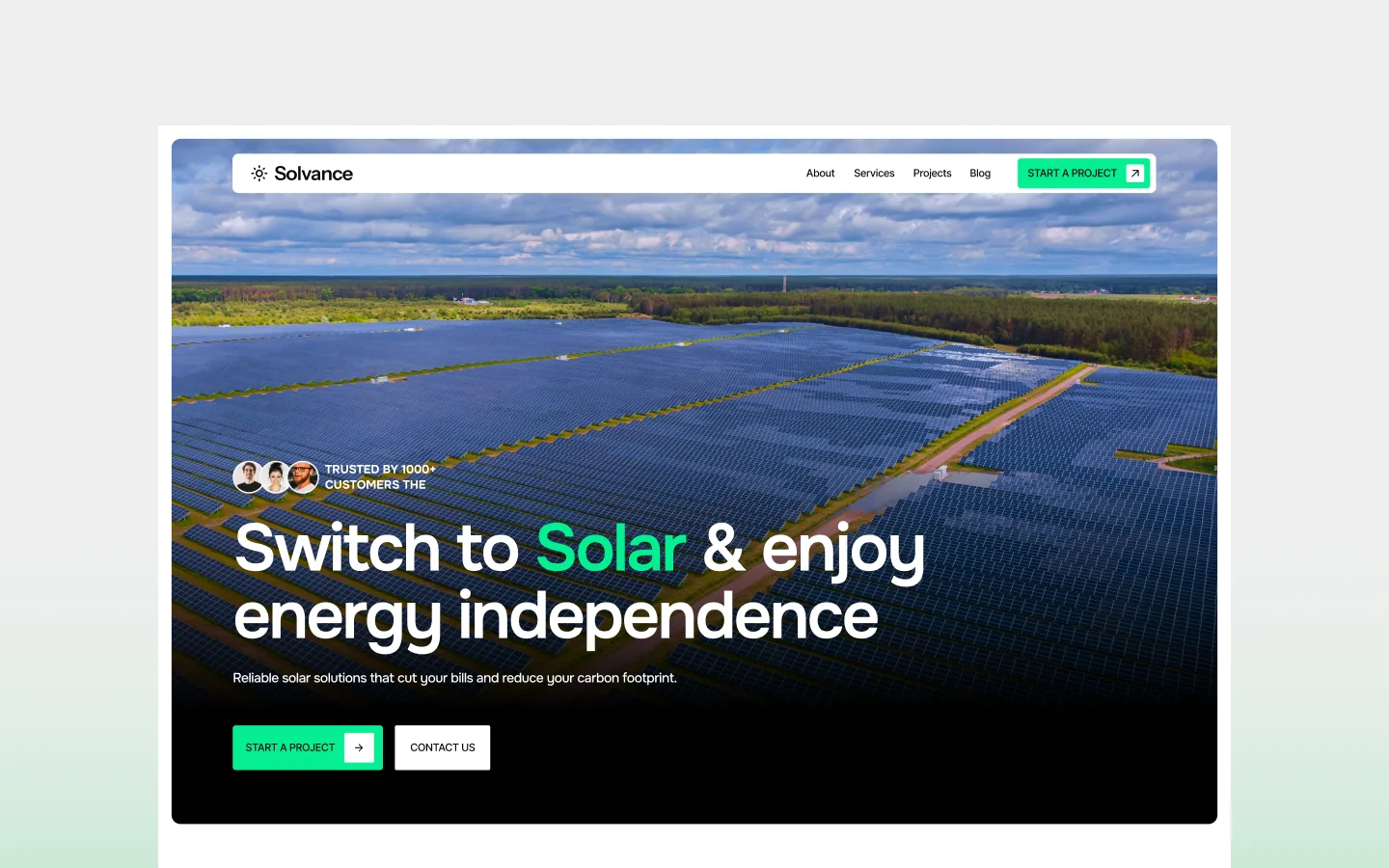Click START A PROJECT label in hero section
The image size is (1389, 868).
[289, 747]
